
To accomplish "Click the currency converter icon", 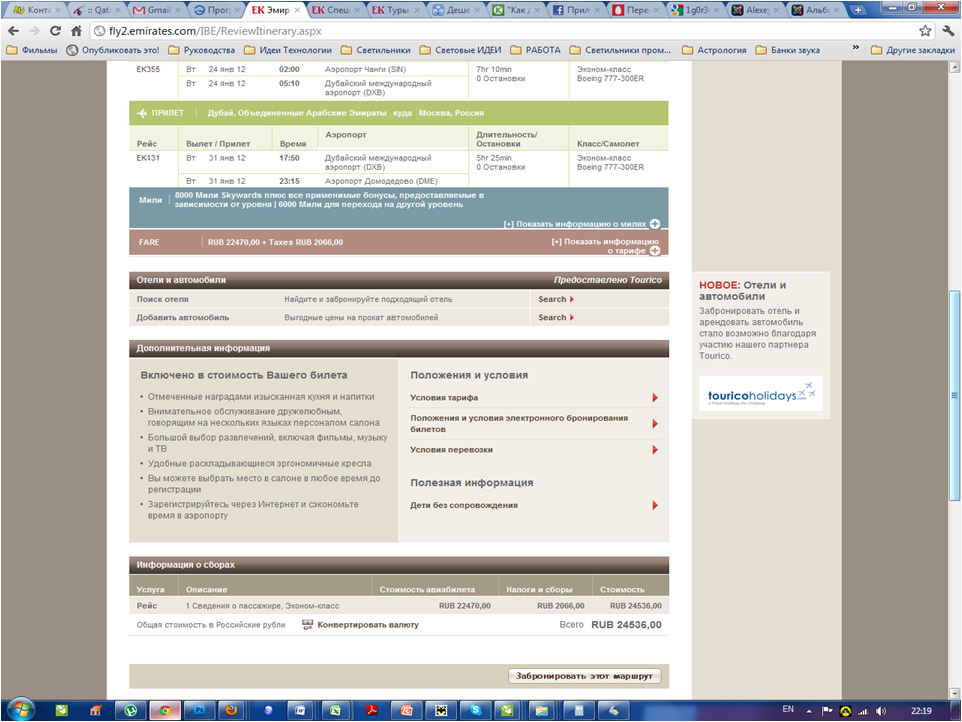I will coord(307,624).
